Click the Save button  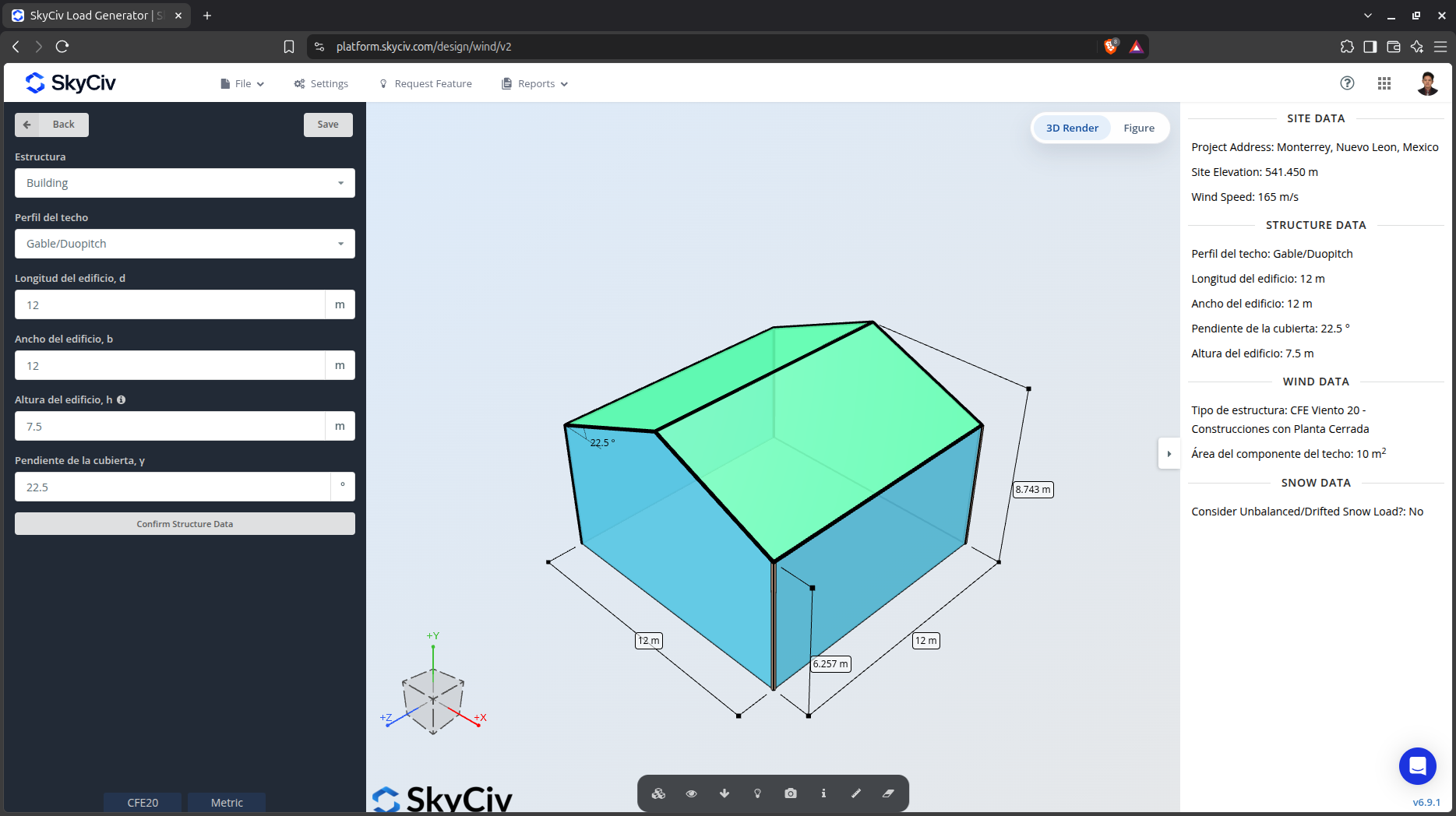tap(328, 125)
